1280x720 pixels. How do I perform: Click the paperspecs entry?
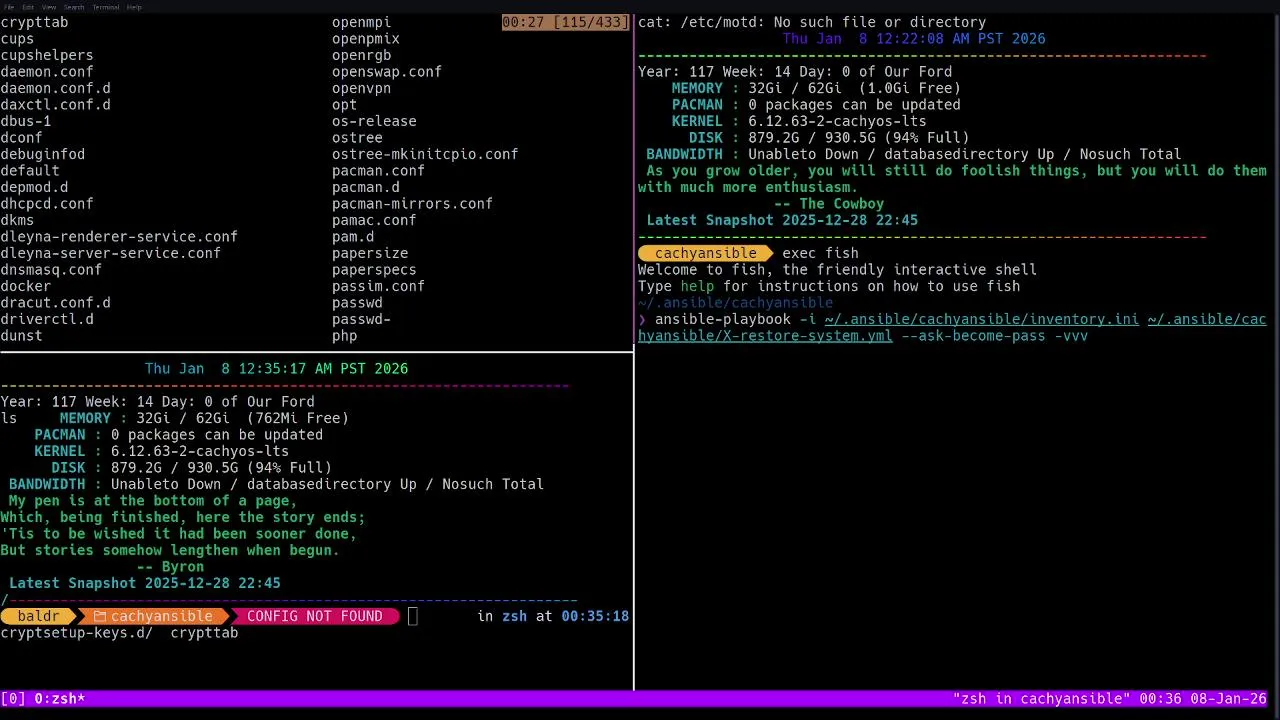click(374, 269)
